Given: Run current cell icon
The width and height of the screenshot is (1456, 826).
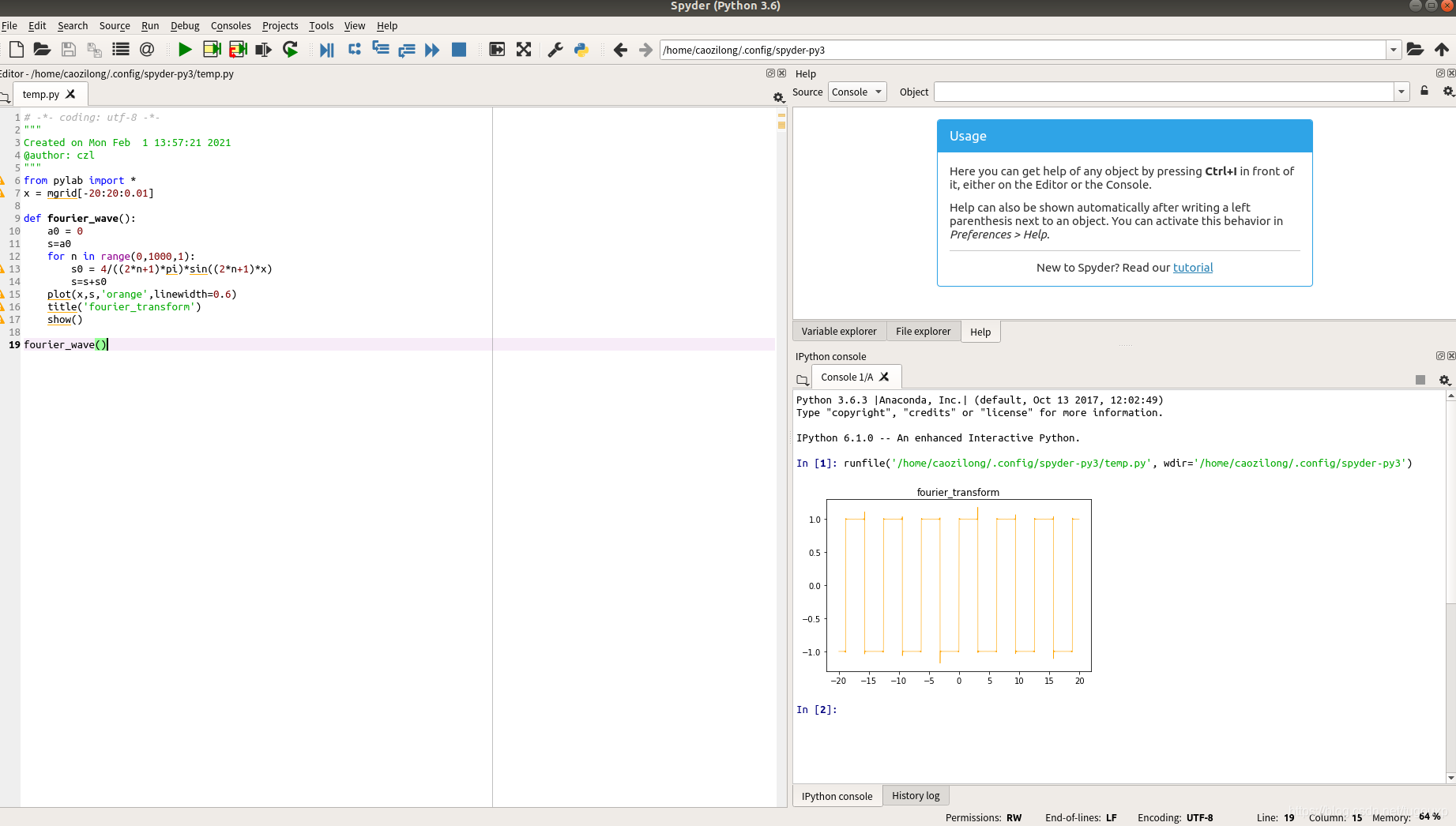Looking at the screenshot, I should click(212, 50).
